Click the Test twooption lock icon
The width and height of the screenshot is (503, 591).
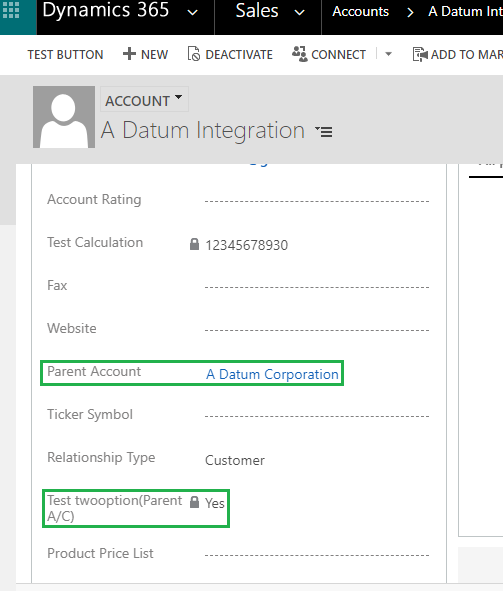tap(194, 502)
